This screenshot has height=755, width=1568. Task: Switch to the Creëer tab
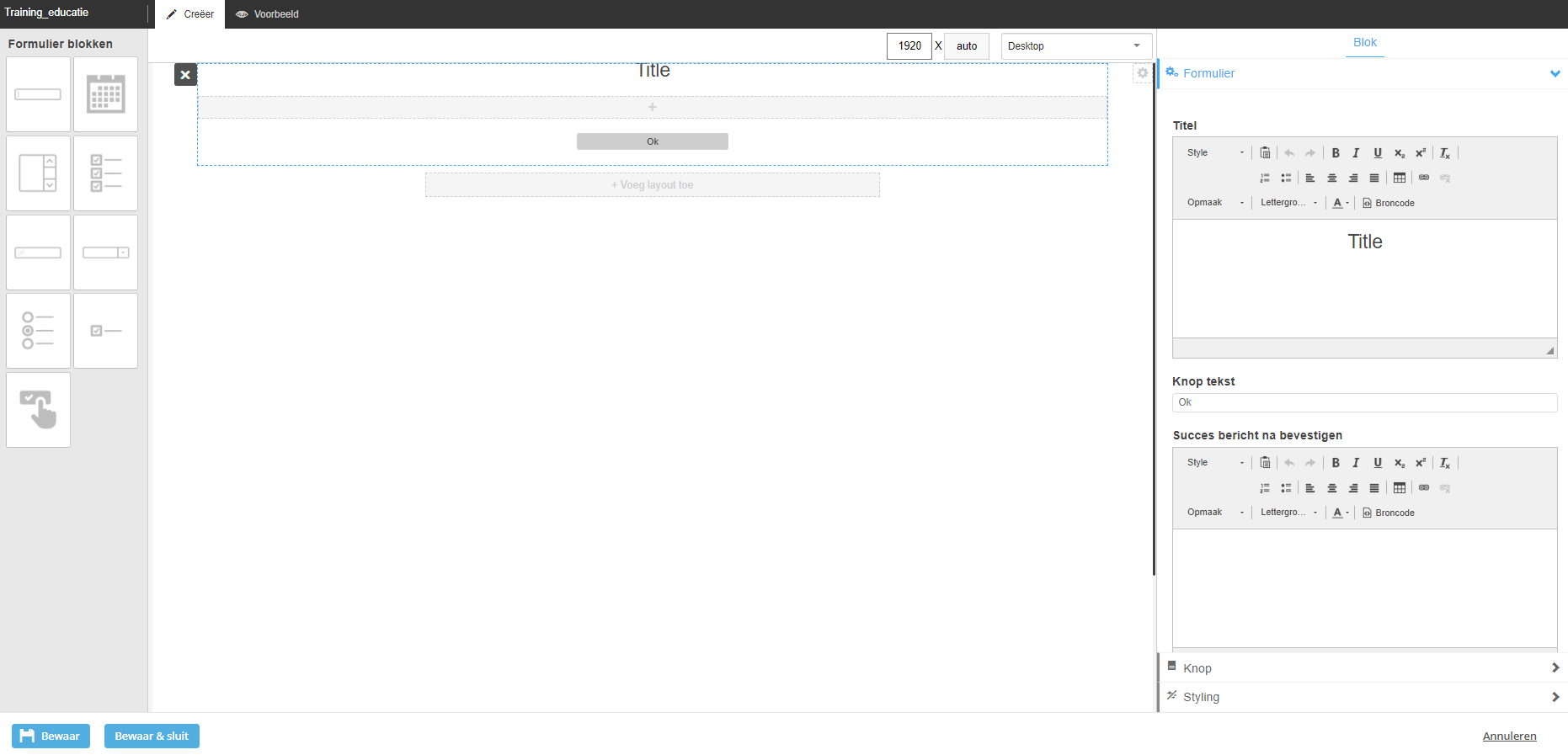pyautogui.click(x=190, y=14)
